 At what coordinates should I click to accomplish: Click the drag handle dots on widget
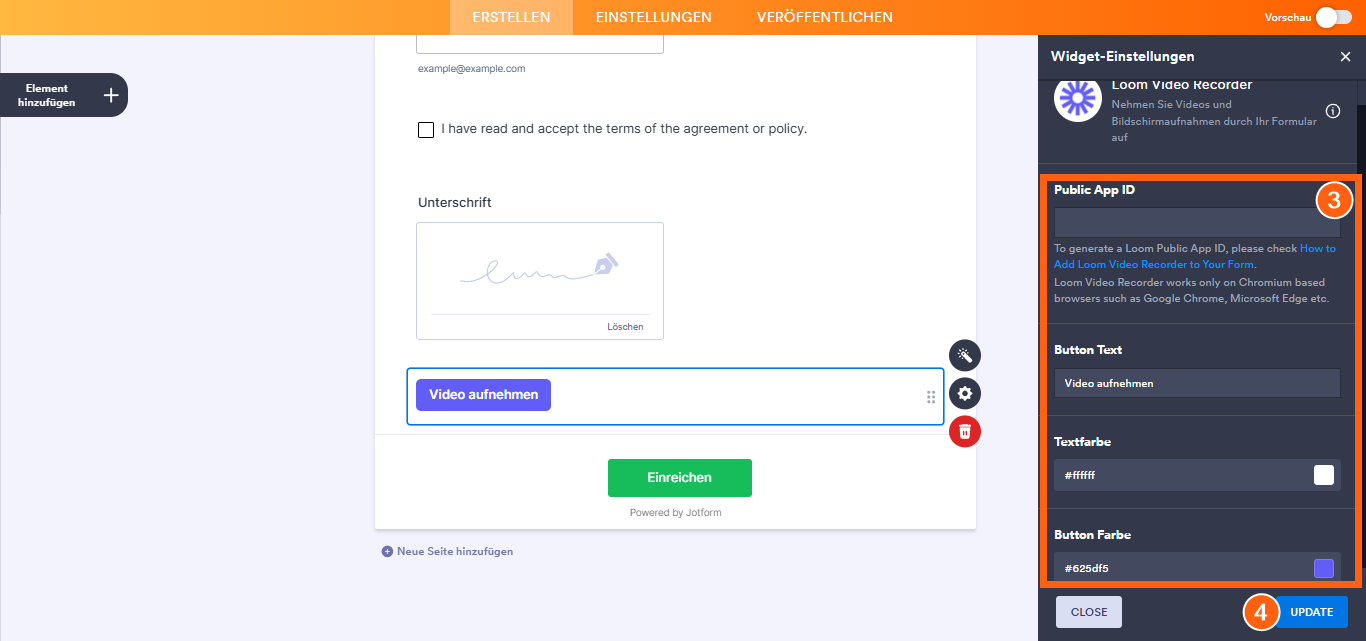coord(931,397)
